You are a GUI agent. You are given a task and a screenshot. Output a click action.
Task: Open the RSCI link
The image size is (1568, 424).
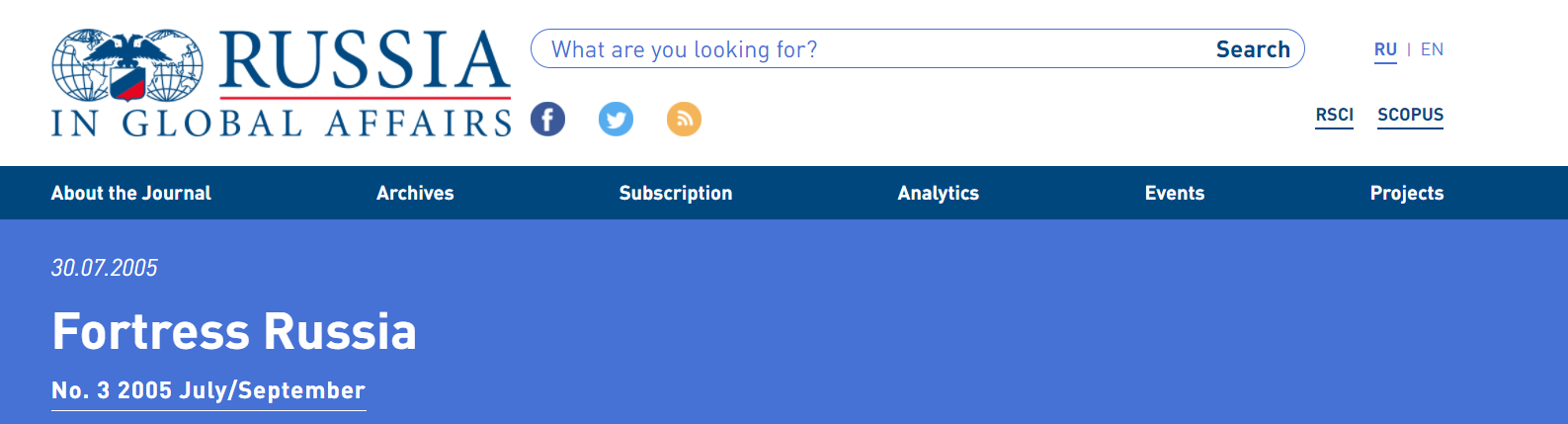pos(1334,115)
